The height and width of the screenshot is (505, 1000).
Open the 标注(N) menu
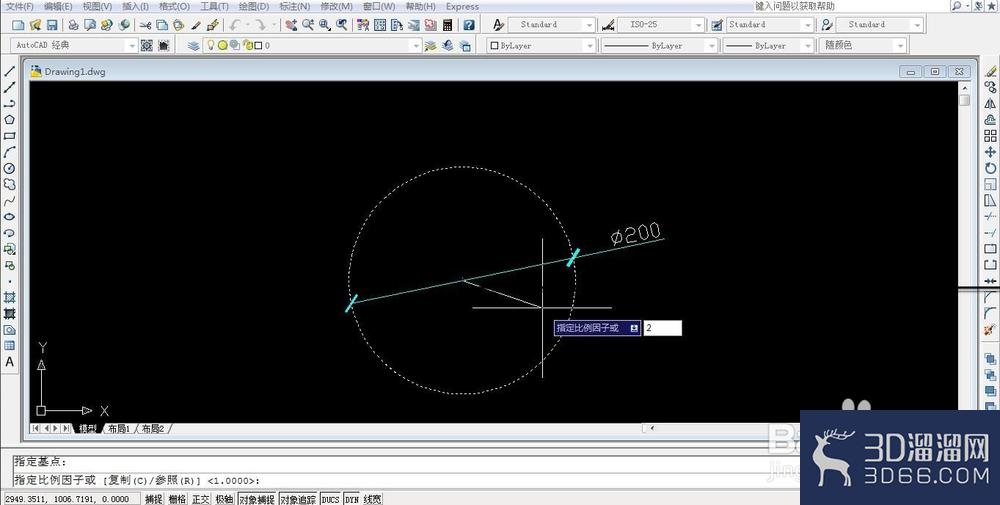pos(295,6)
